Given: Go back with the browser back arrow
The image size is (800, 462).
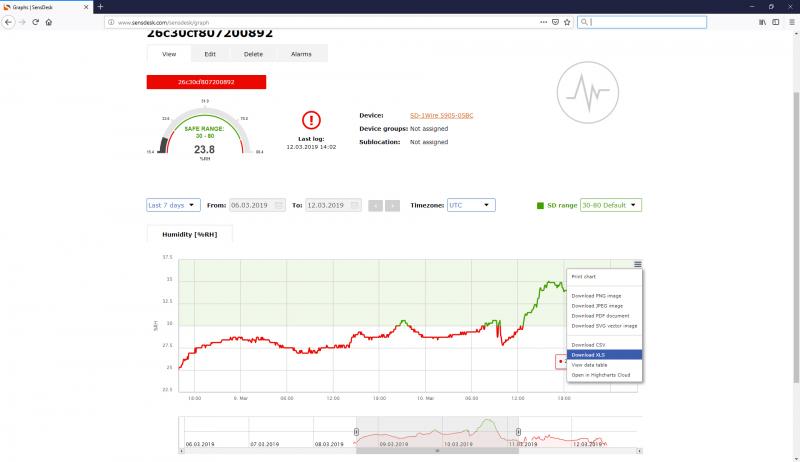Looking at the screenshot, I should click(9, 21).
